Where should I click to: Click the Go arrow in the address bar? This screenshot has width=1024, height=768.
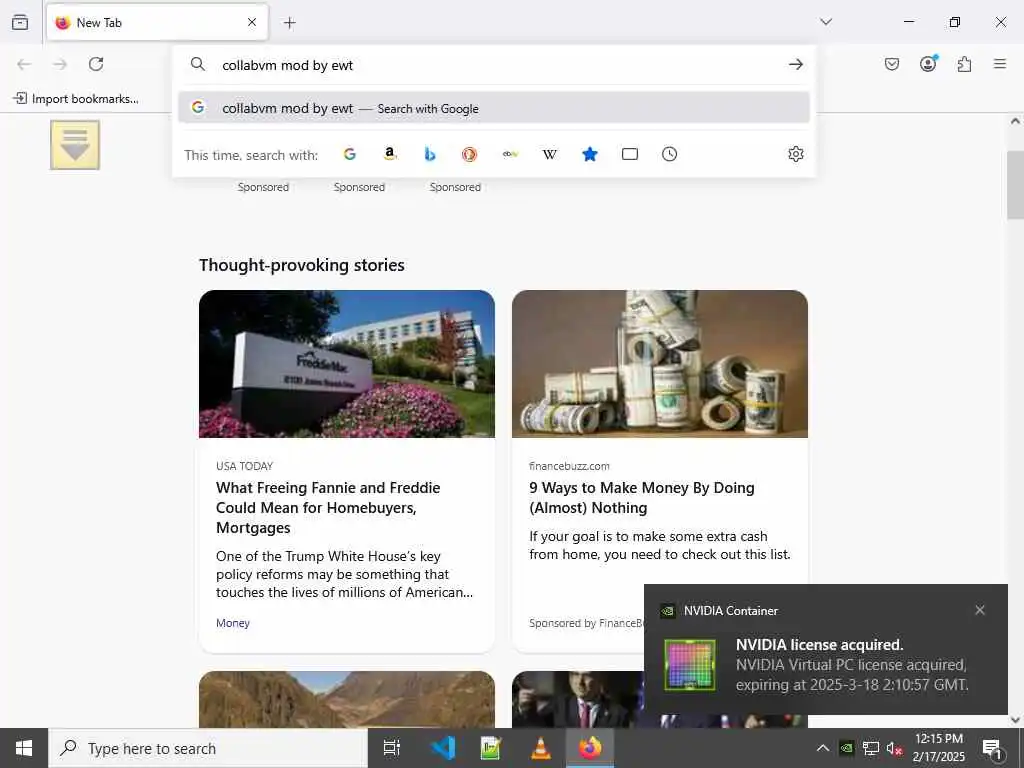point(795,64)
